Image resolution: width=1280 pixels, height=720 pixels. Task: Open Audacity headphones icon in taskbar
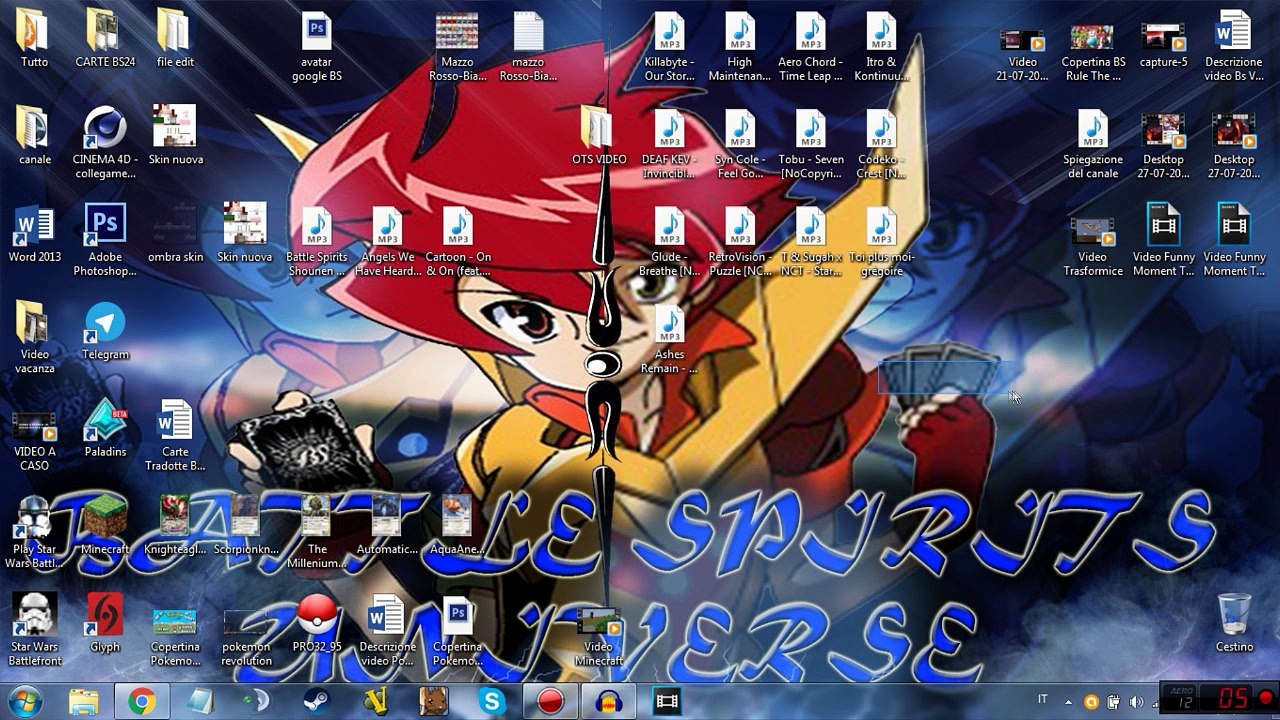point(608,702)
